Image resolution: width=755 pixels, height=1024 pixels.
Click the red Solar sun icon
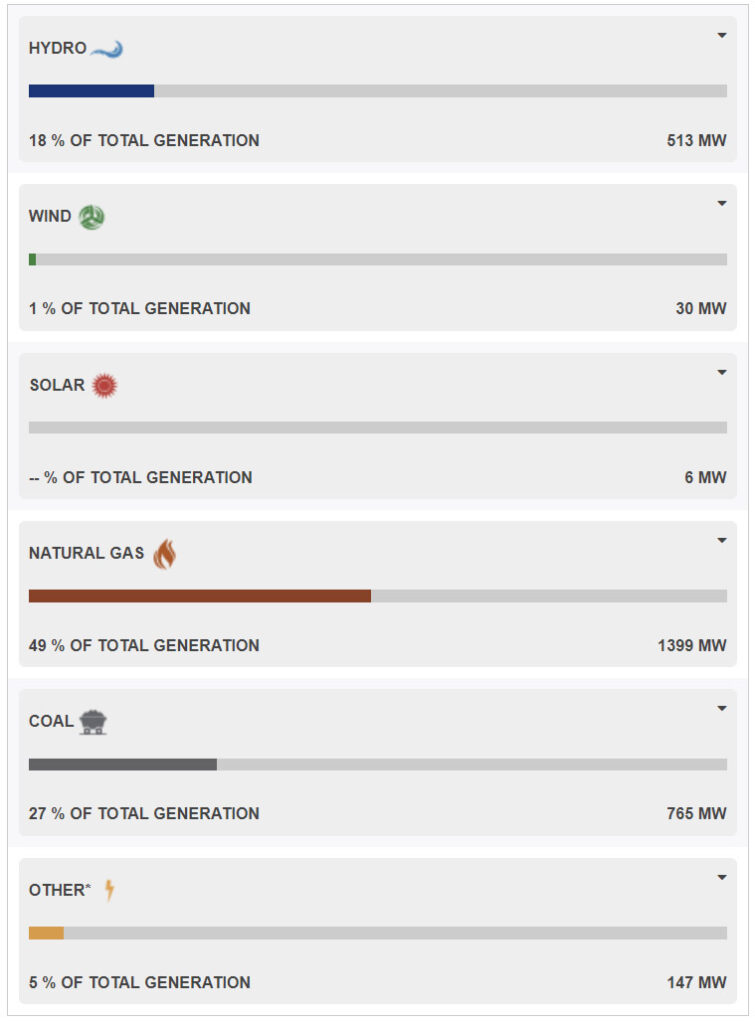pyautogui.click(x=104, y=385)
